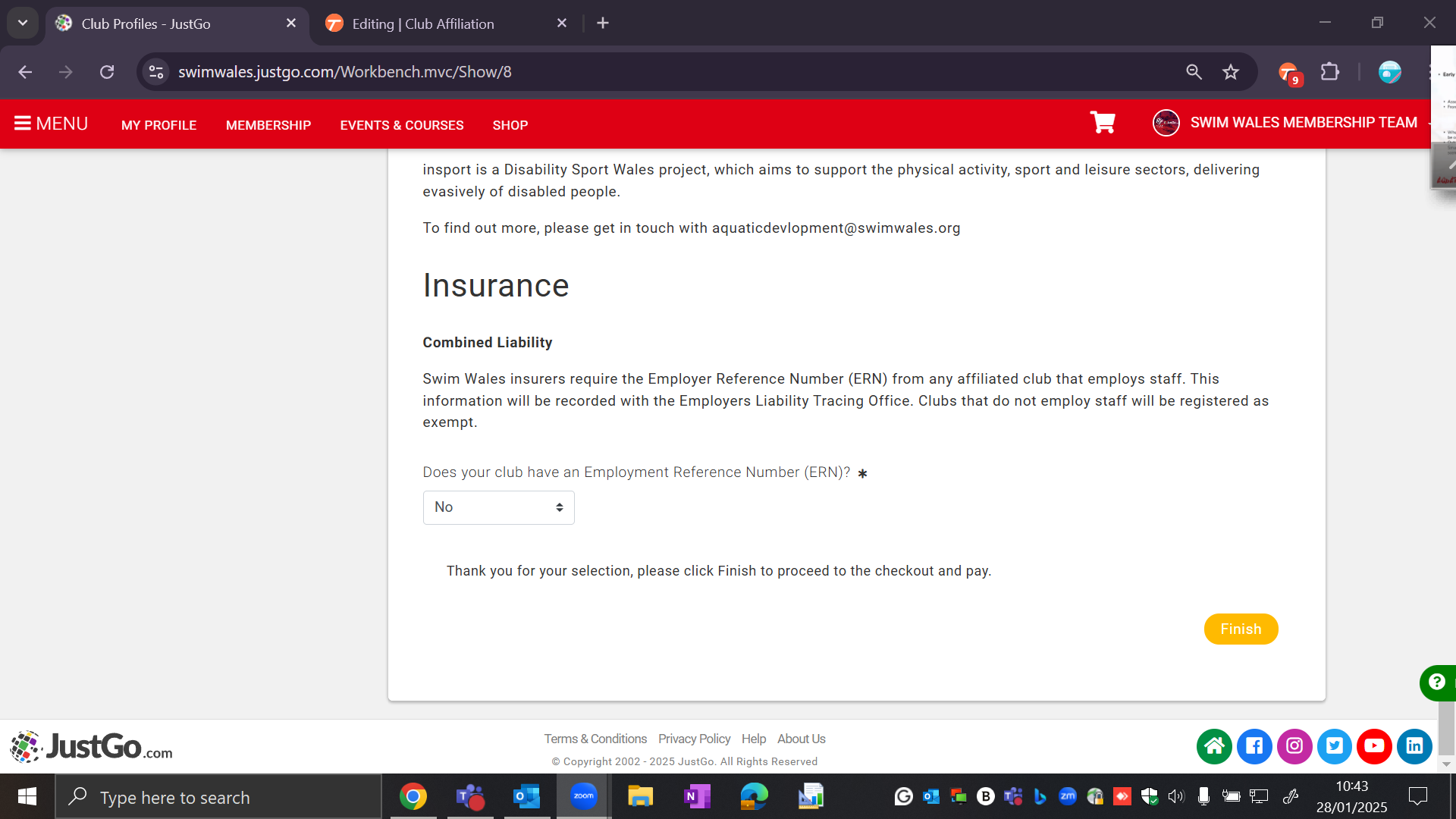Expand the ERN Yes/No dropdown
1456x819 pixels.
tap(498, 507)
